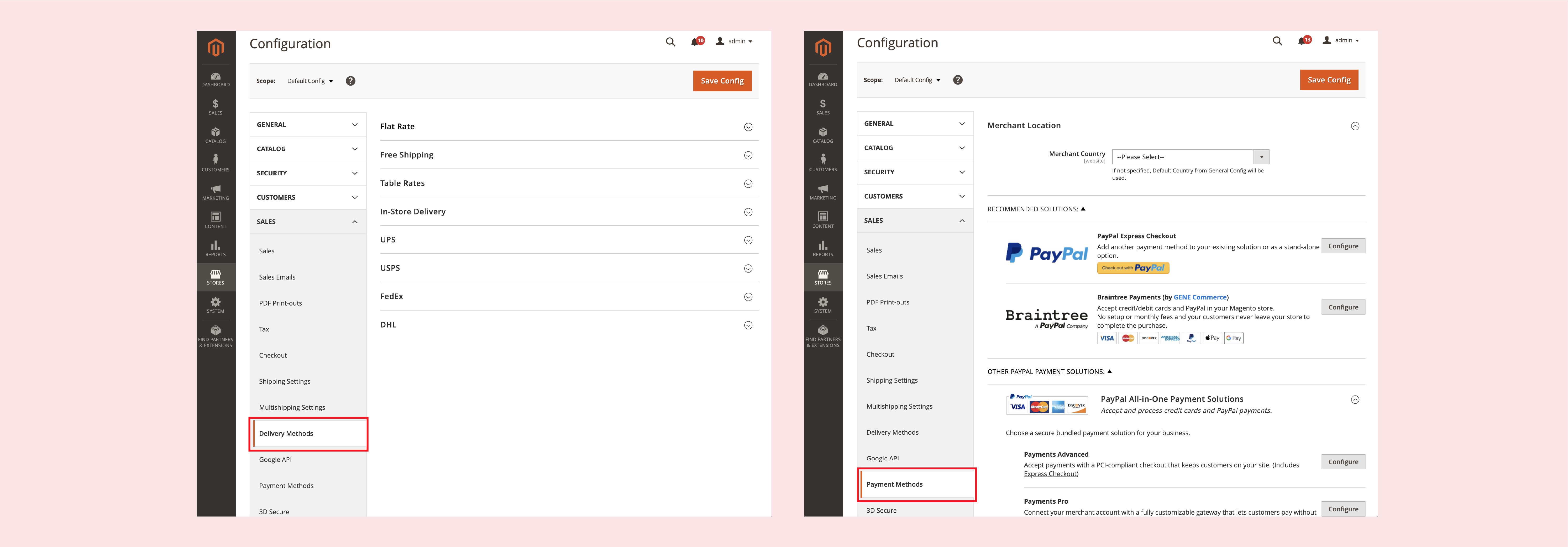Screen dimensions: 1568x547
Task: Expand Flat Rate section
Action: [569, 127]
